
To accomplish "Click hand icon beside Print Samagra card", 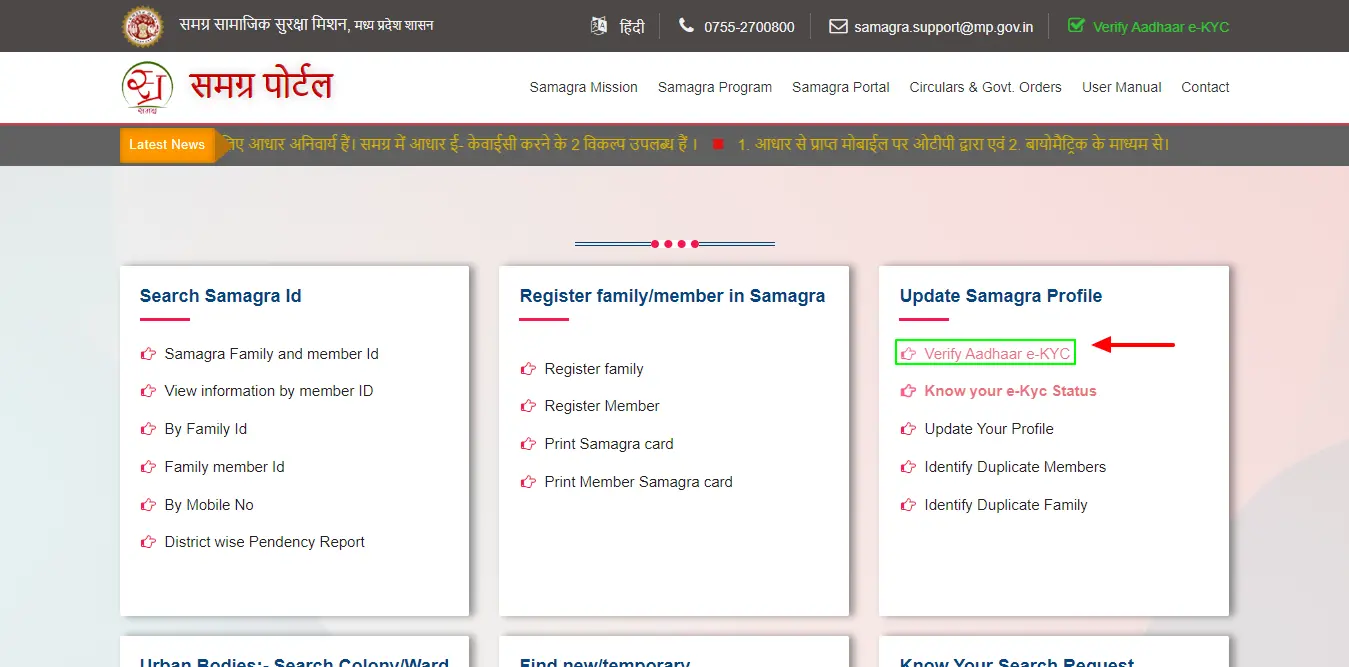I will 528,444.
